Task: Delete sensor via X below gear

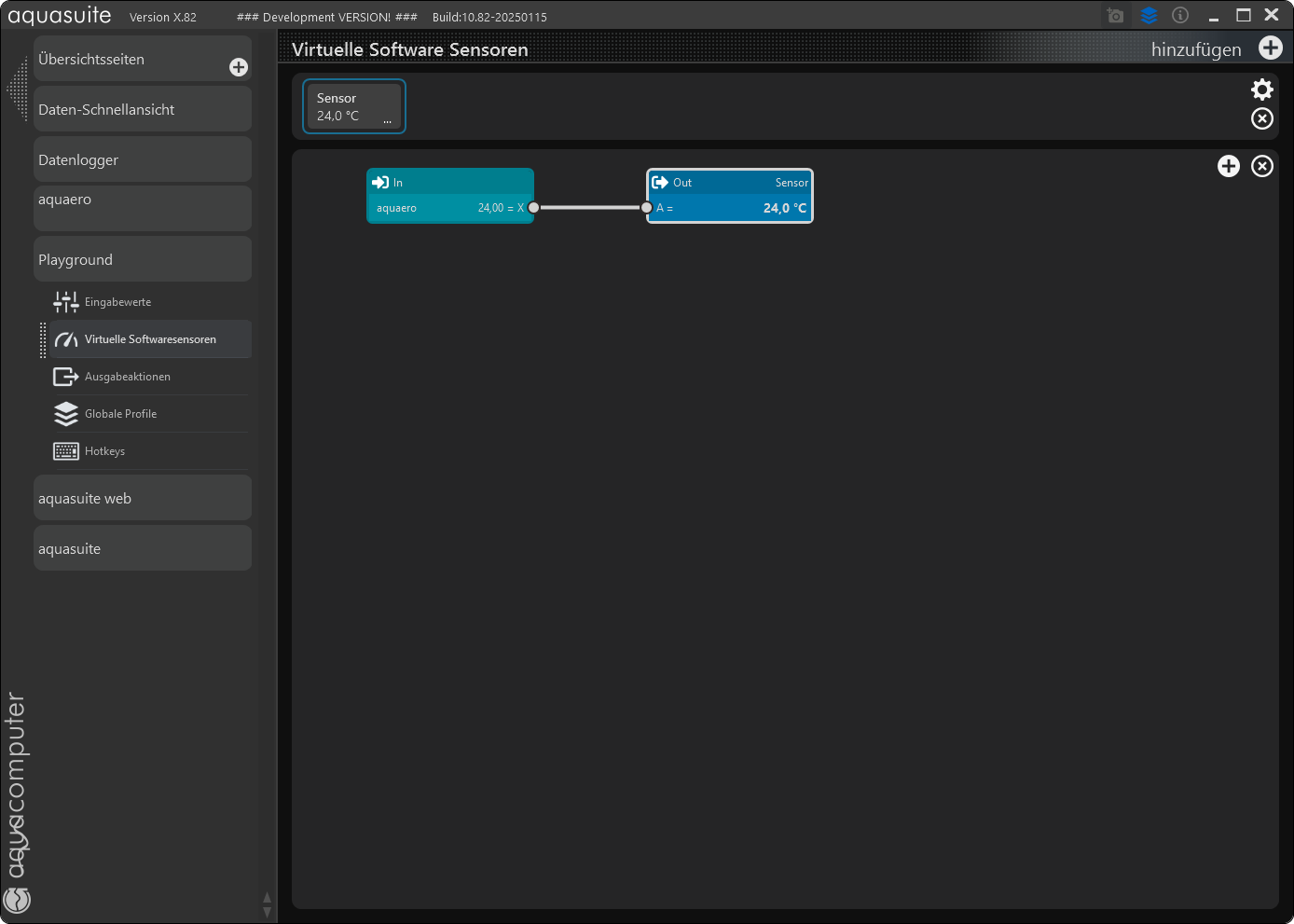Action: point(1261,118)
